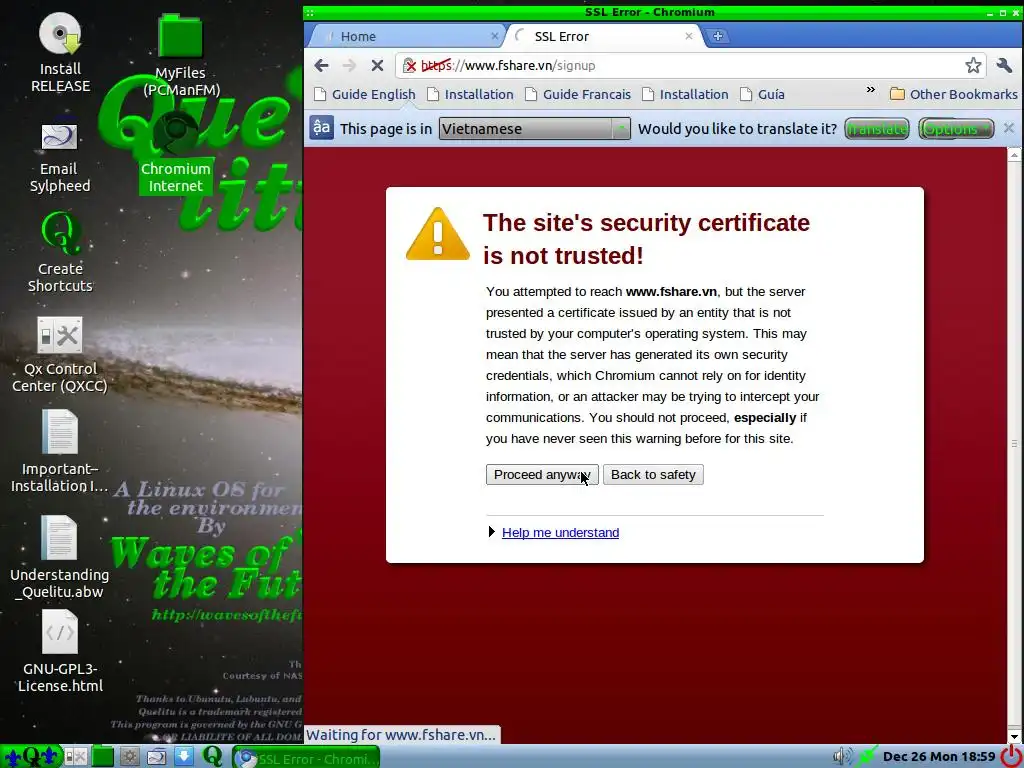Viewport: 1024px width, 768px height.
Task: Click the volume speaker tray icon
Action: click(x=842, y=756)
